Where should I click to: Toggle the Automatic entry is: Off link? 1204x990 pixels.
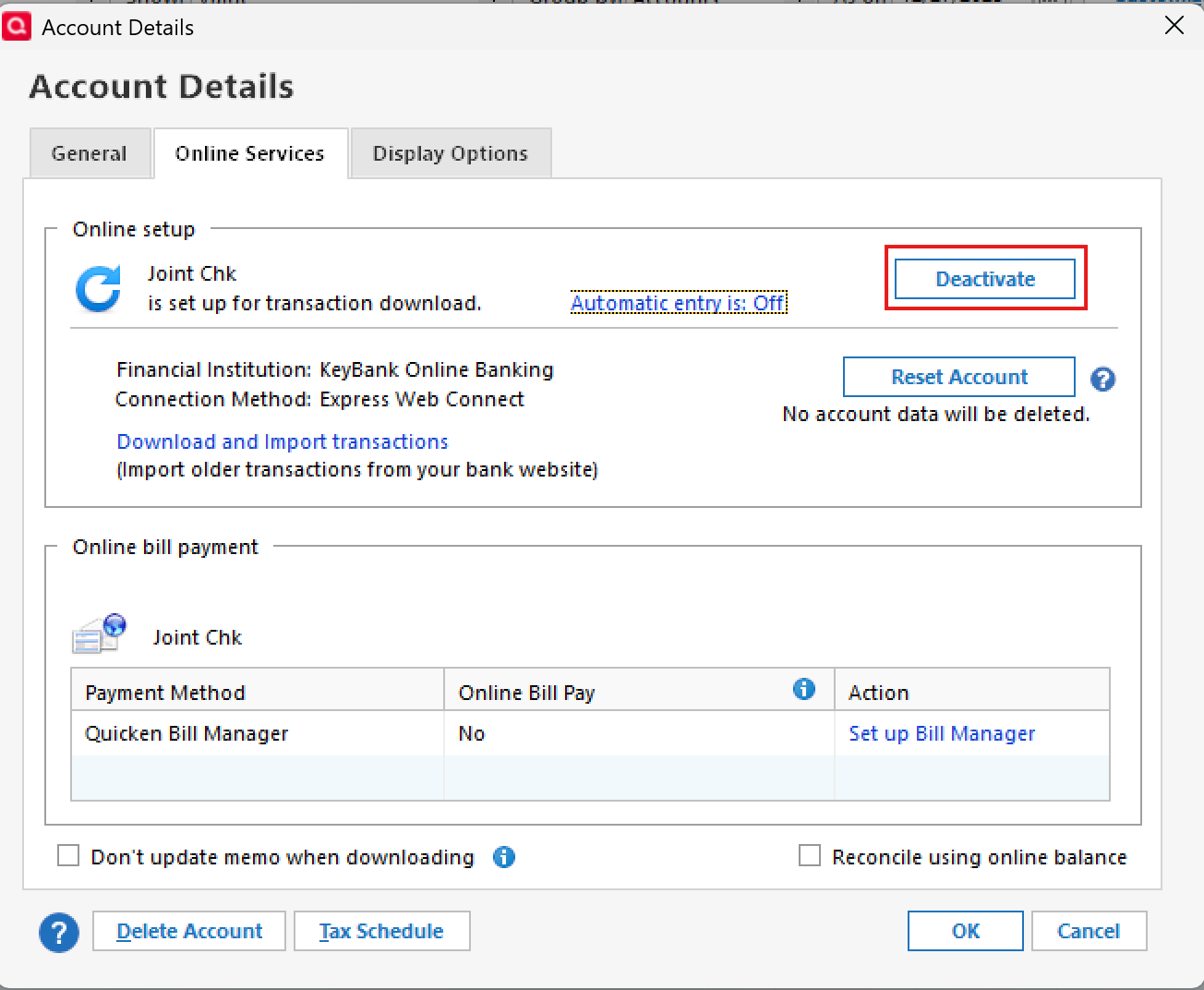click(679, 303)
